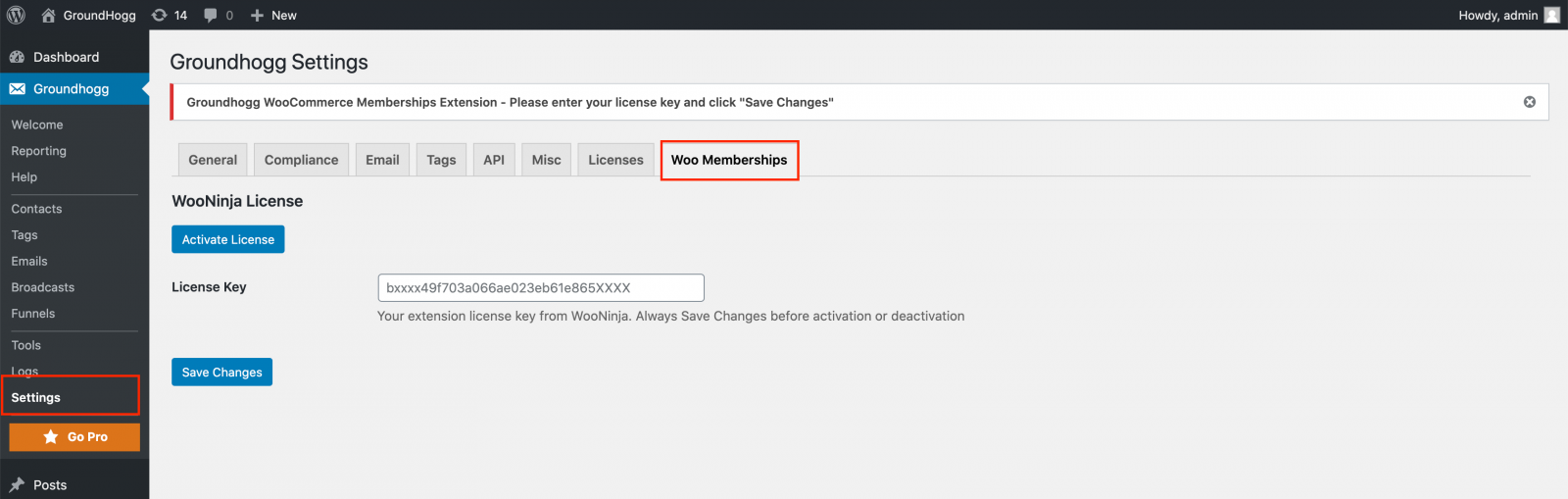Switch to the Compliance tab

click(301, 160)
